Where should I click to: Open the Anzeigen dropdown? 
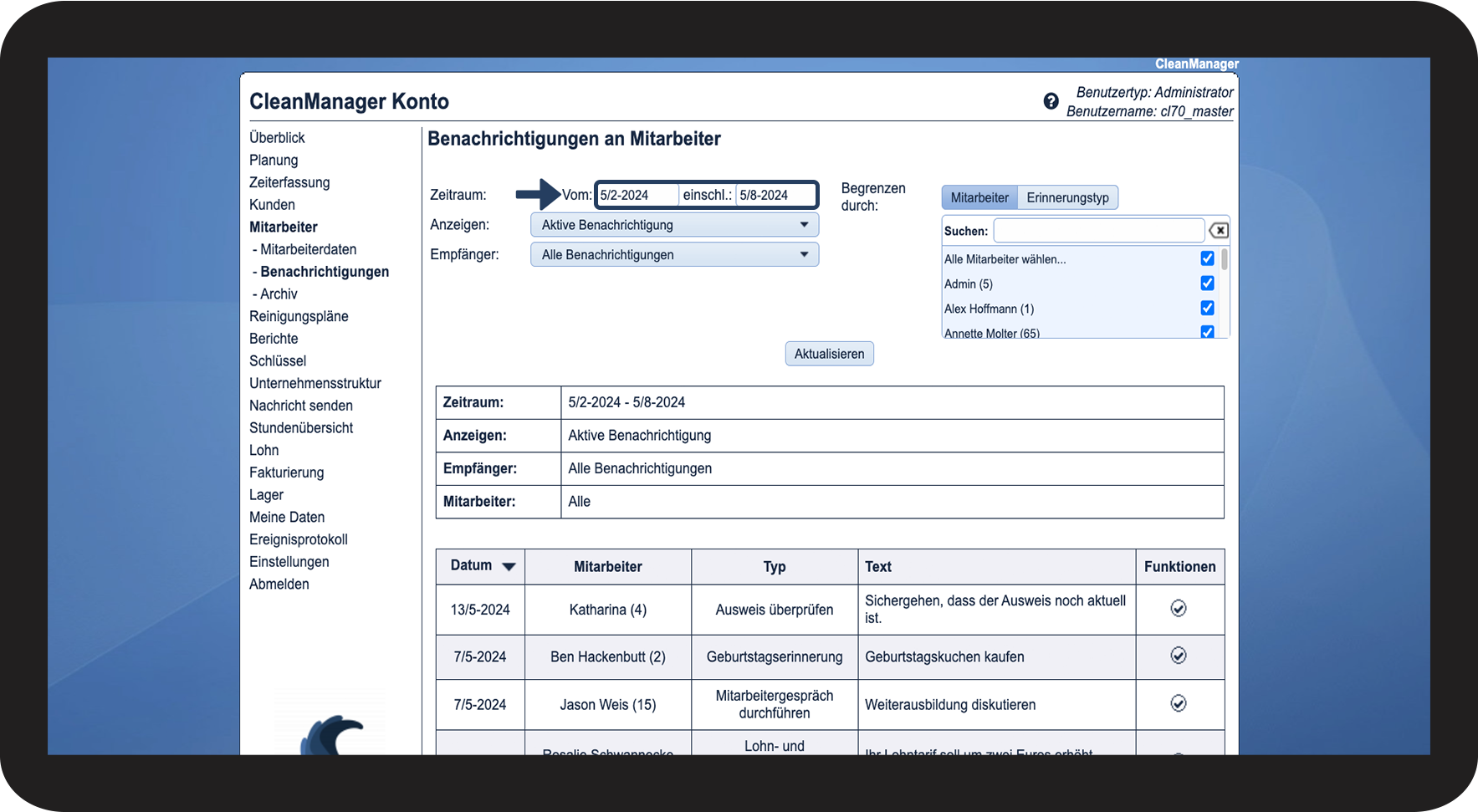click(674, 225)
